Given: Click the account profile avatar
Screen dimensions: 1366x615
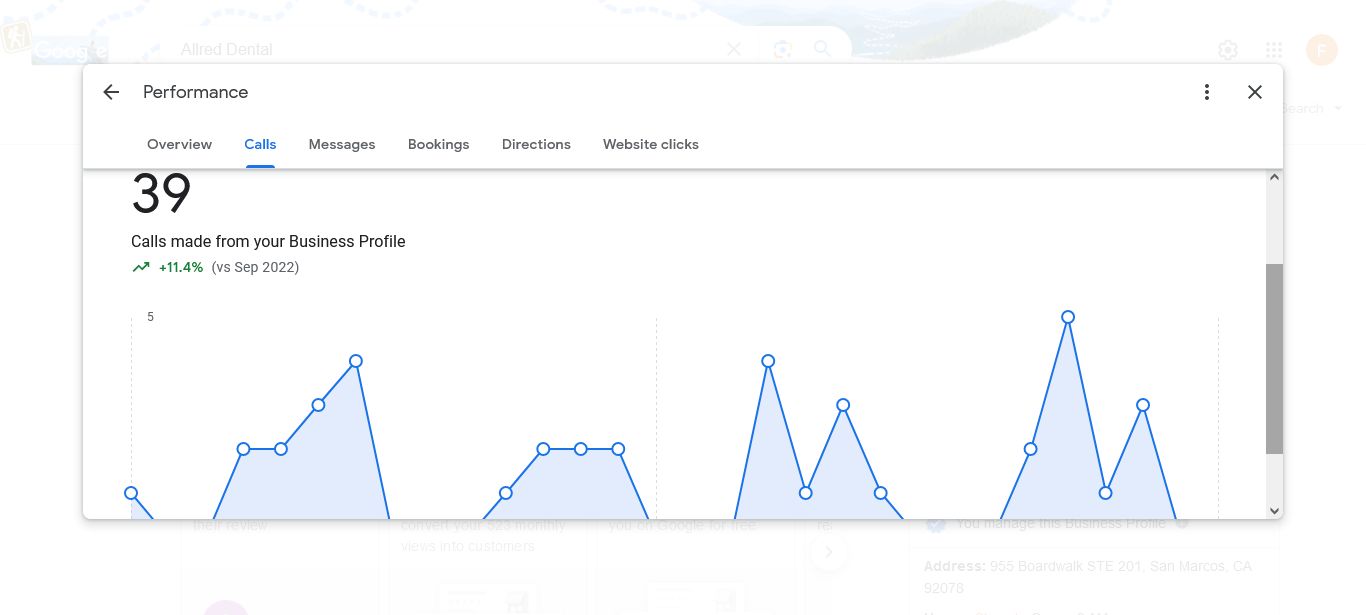Looking at the screenshot, I should pyautogui.click(x=1322, y=50).
